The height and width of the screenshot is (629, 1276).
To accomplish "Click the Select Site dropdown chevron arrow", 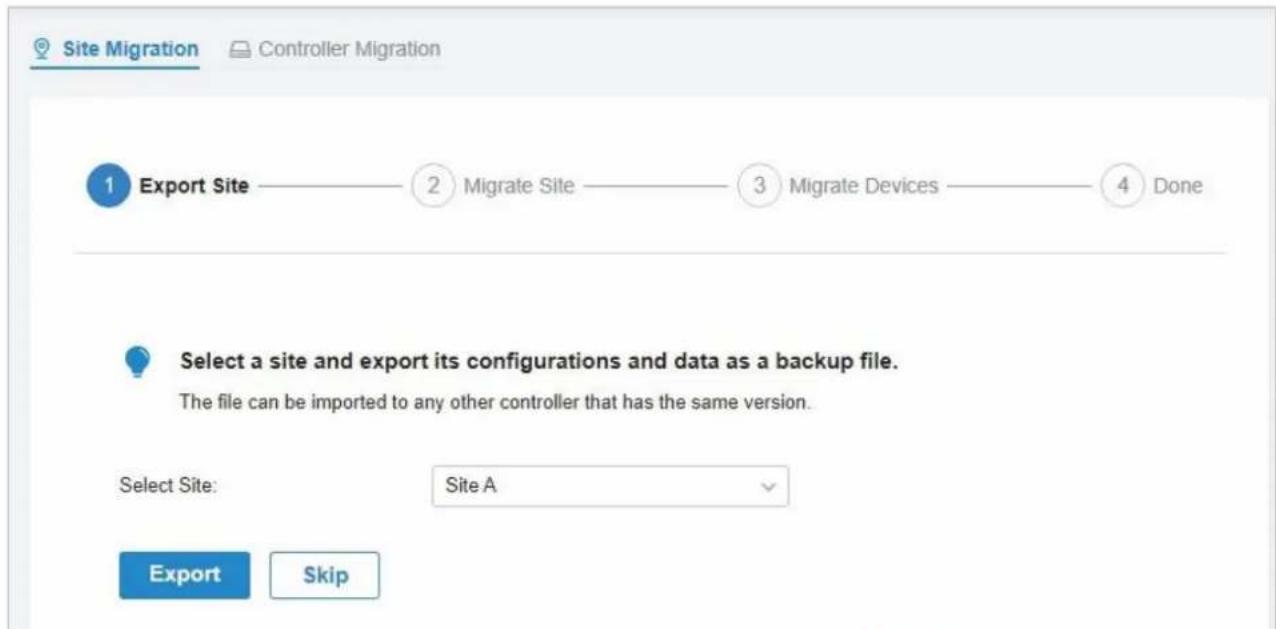I will point(768,487).
